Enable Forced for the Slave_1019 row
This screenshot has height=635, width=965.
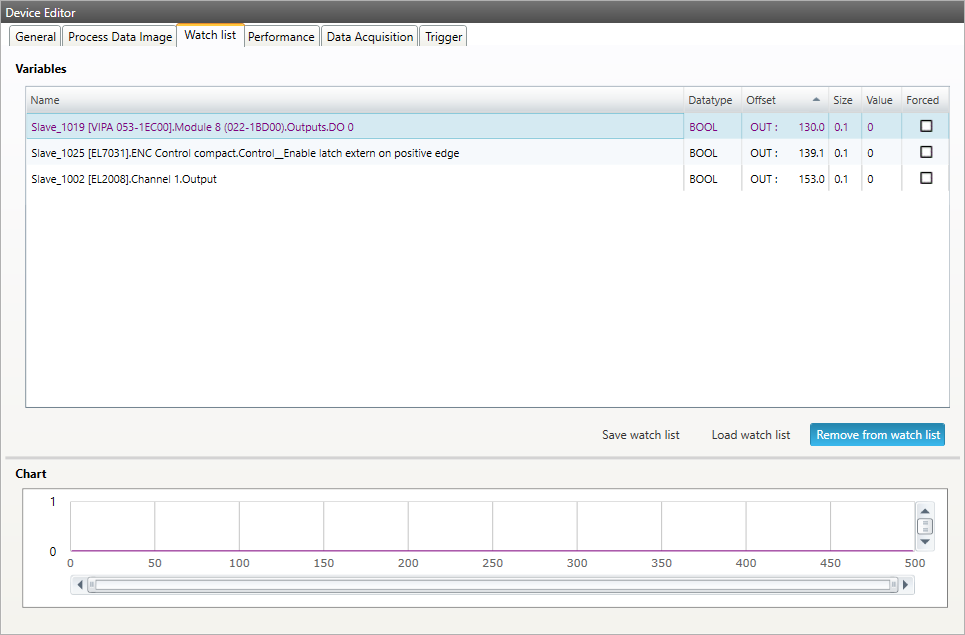click(926, 127)
